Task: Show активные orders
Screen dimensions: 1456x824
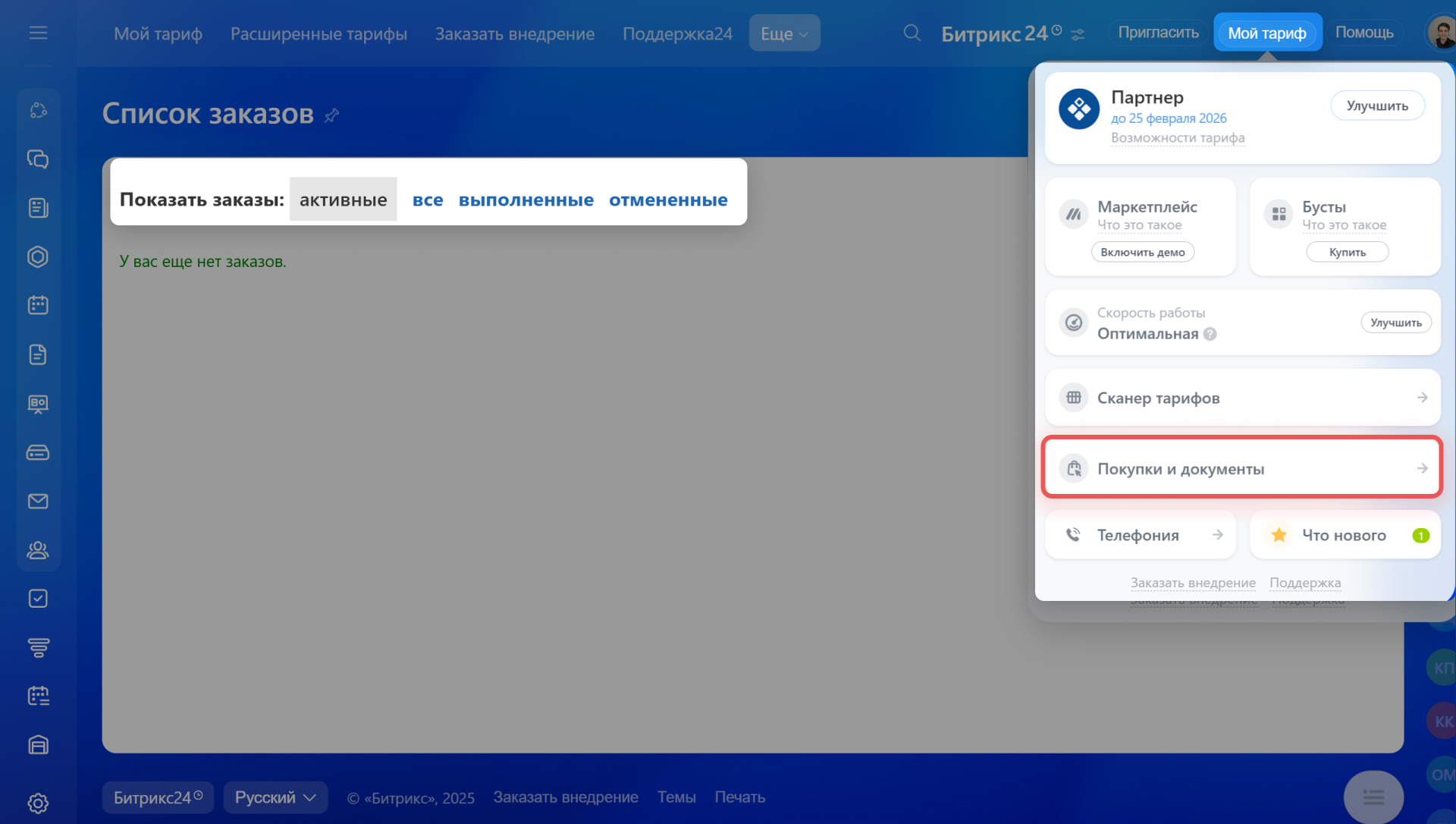Action: 343,200
